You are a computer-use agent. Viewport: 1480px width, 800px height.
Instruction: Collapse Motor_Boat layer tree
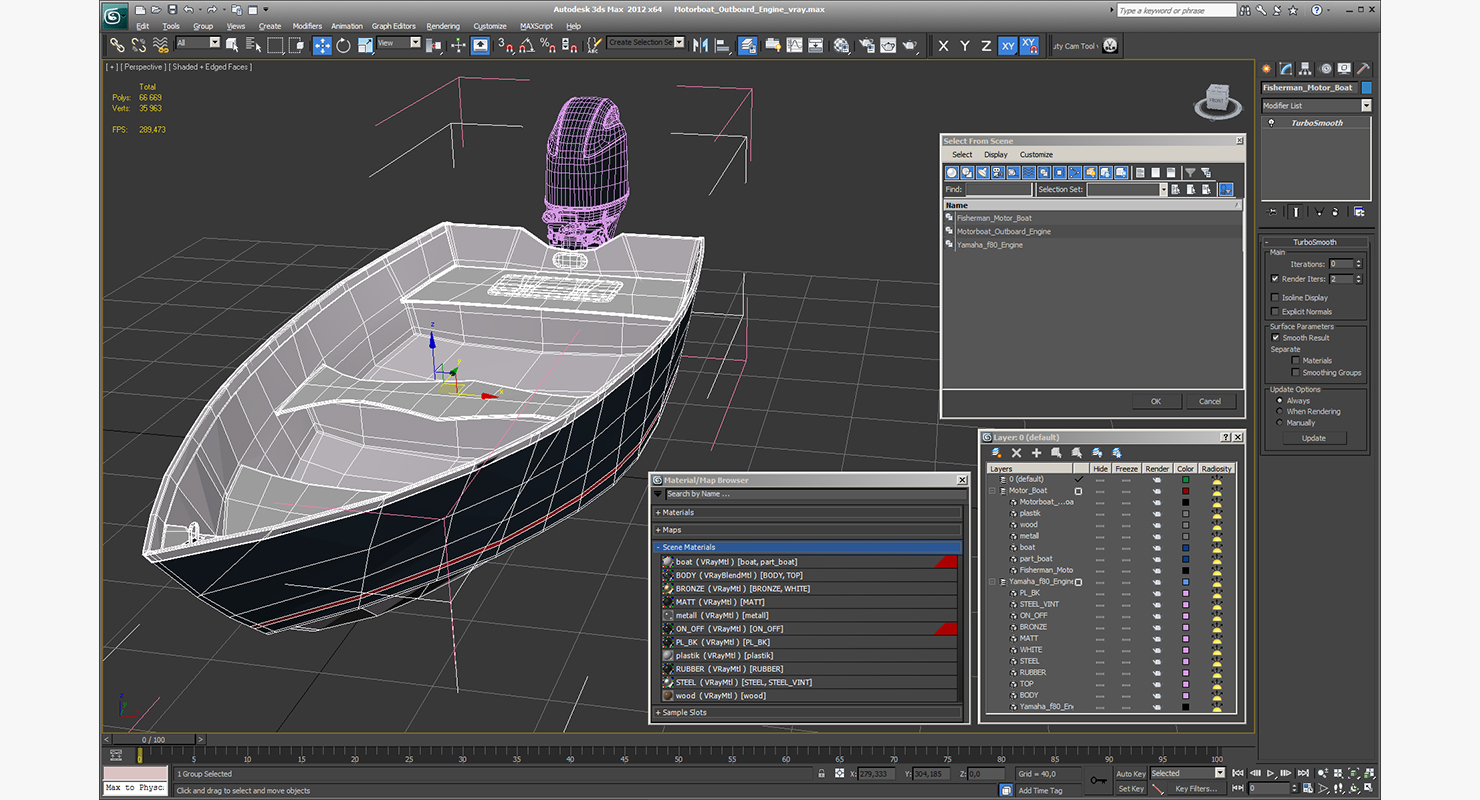coord(993,491)
